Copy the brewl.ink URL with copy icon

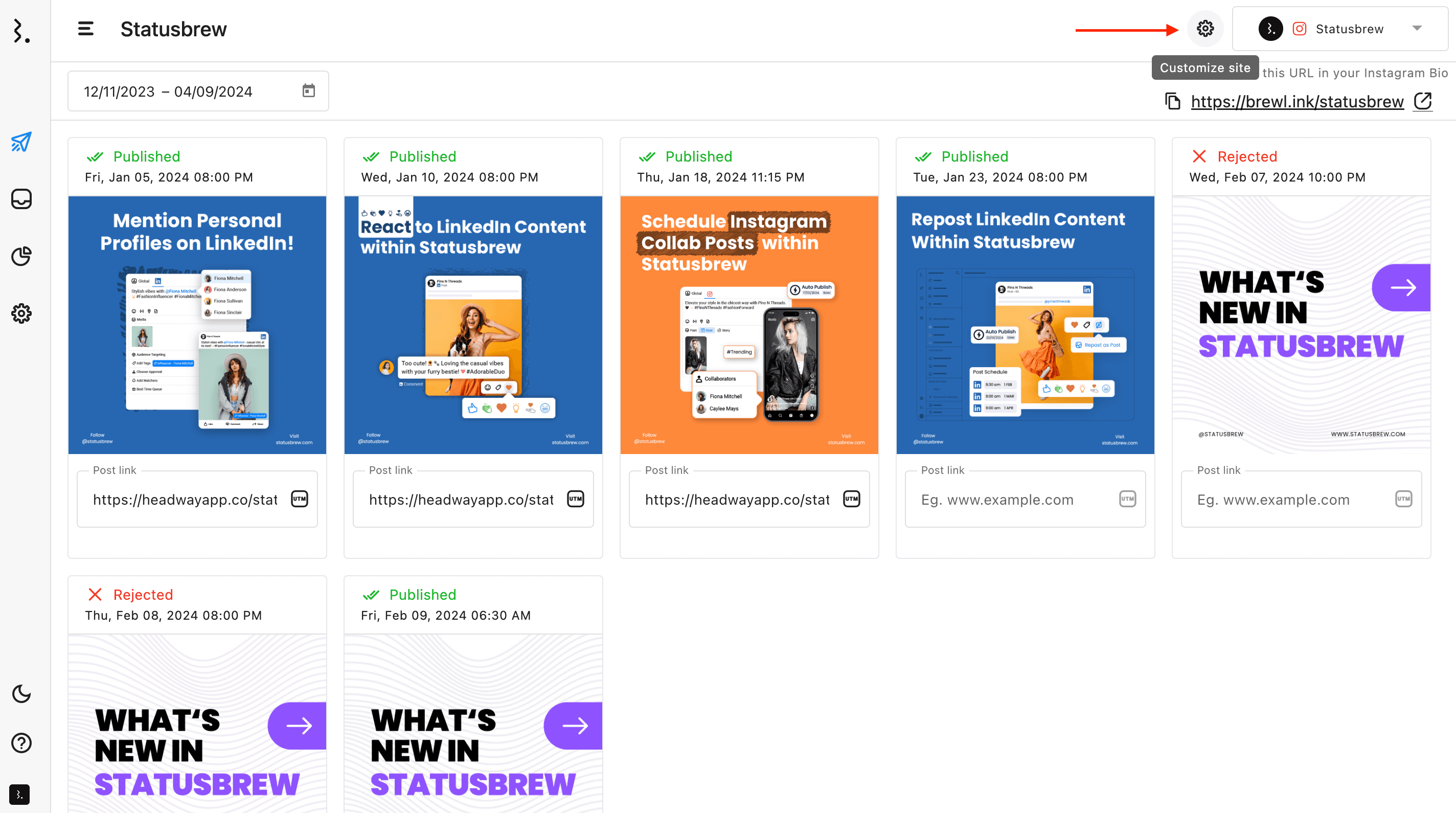tap(1173, 102)
